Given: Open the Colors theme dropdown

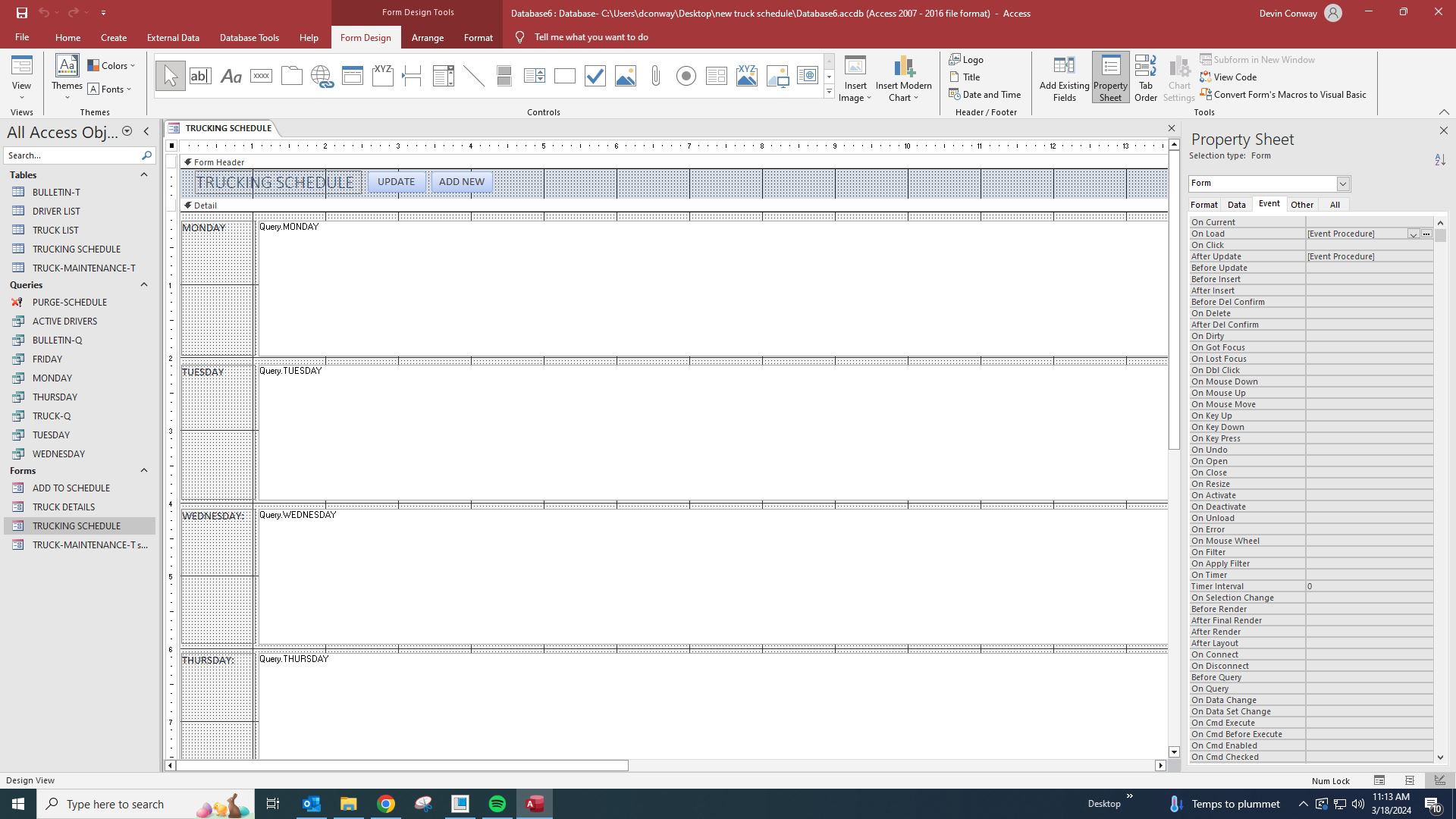Looking at the screenshot, I should [x=111, y=66].
